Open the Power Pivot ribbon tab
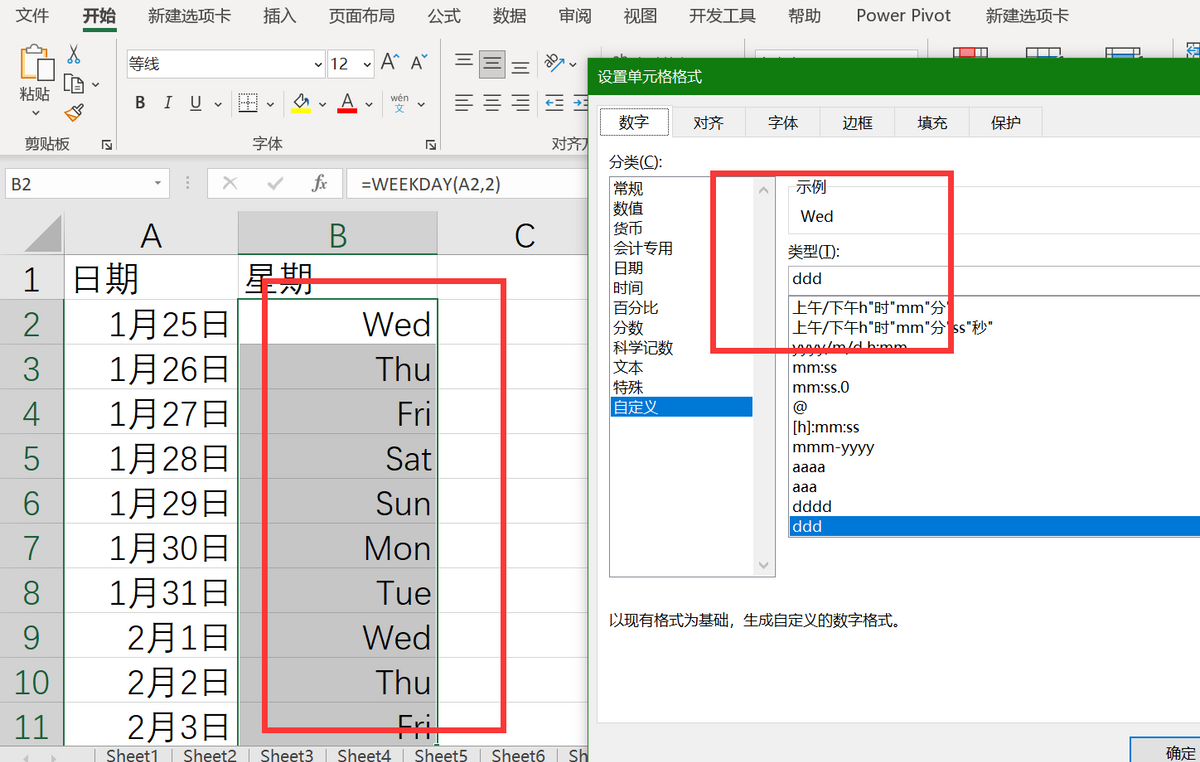Viewport: 1200px width, 762px height. 904,16
